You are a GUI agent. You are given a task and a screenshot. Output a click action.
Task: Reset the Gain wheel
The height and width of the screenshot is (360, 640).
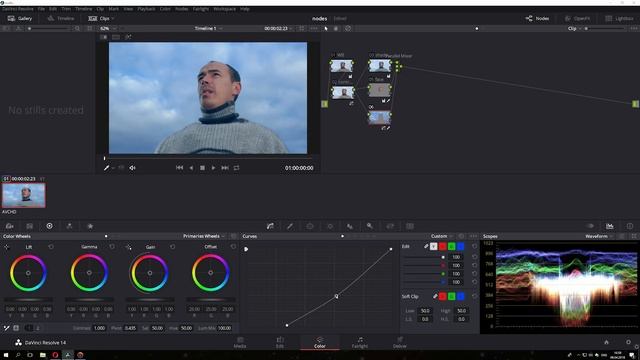tap(173, 247)
